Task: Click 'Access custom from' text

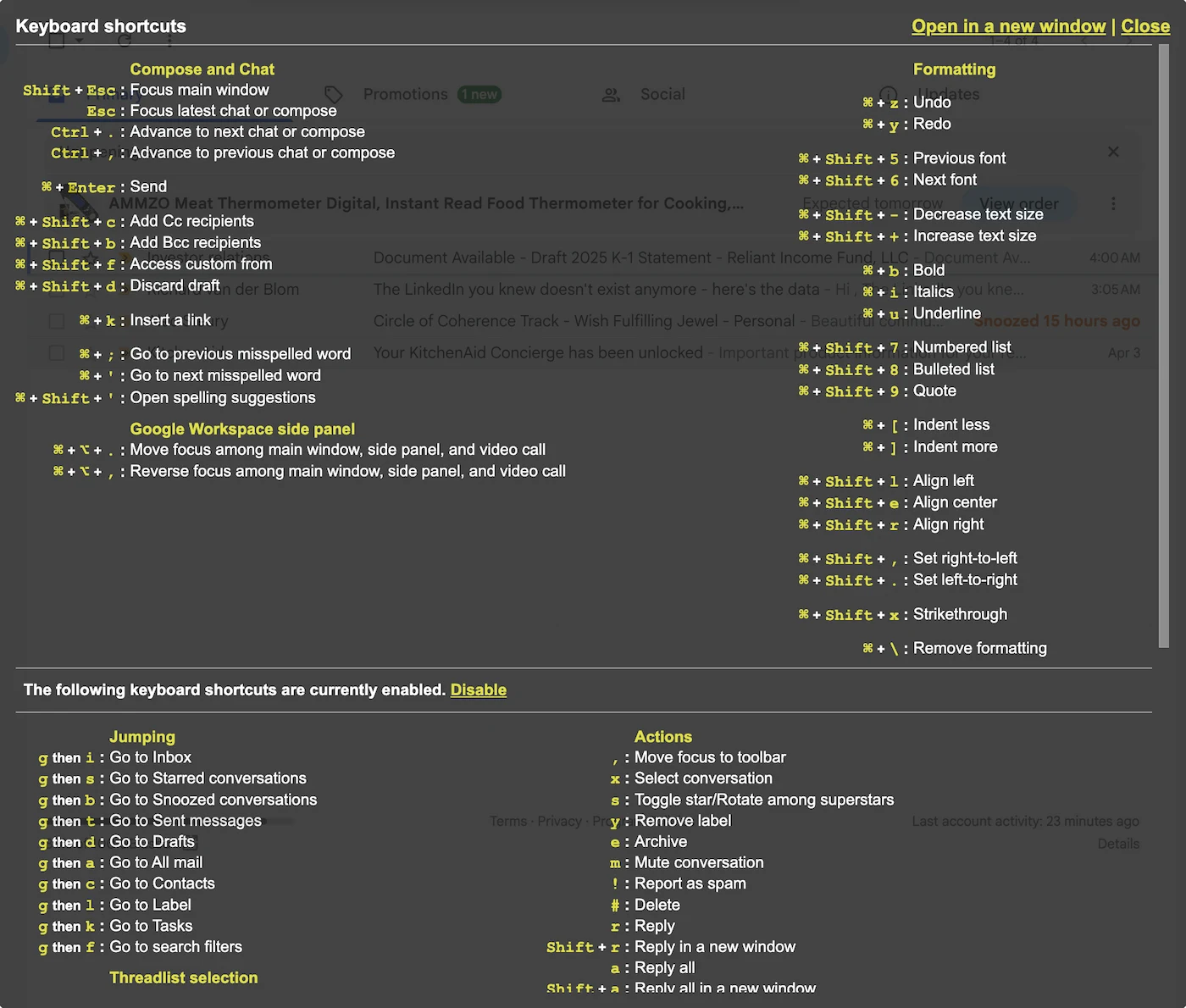Action: (201, 264)
